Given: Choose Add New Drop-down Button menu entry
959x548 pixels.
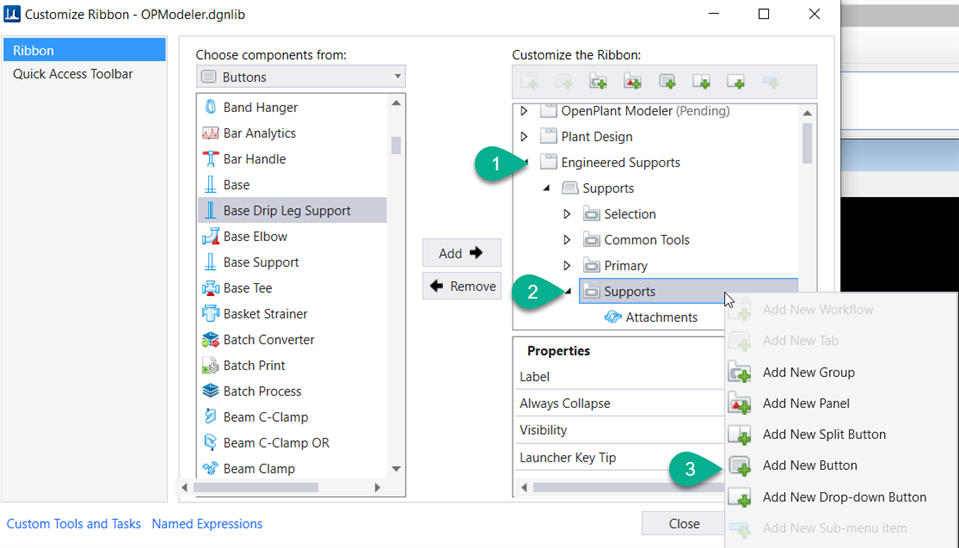Looking at the screenshot, I should [x=844, y=497].
